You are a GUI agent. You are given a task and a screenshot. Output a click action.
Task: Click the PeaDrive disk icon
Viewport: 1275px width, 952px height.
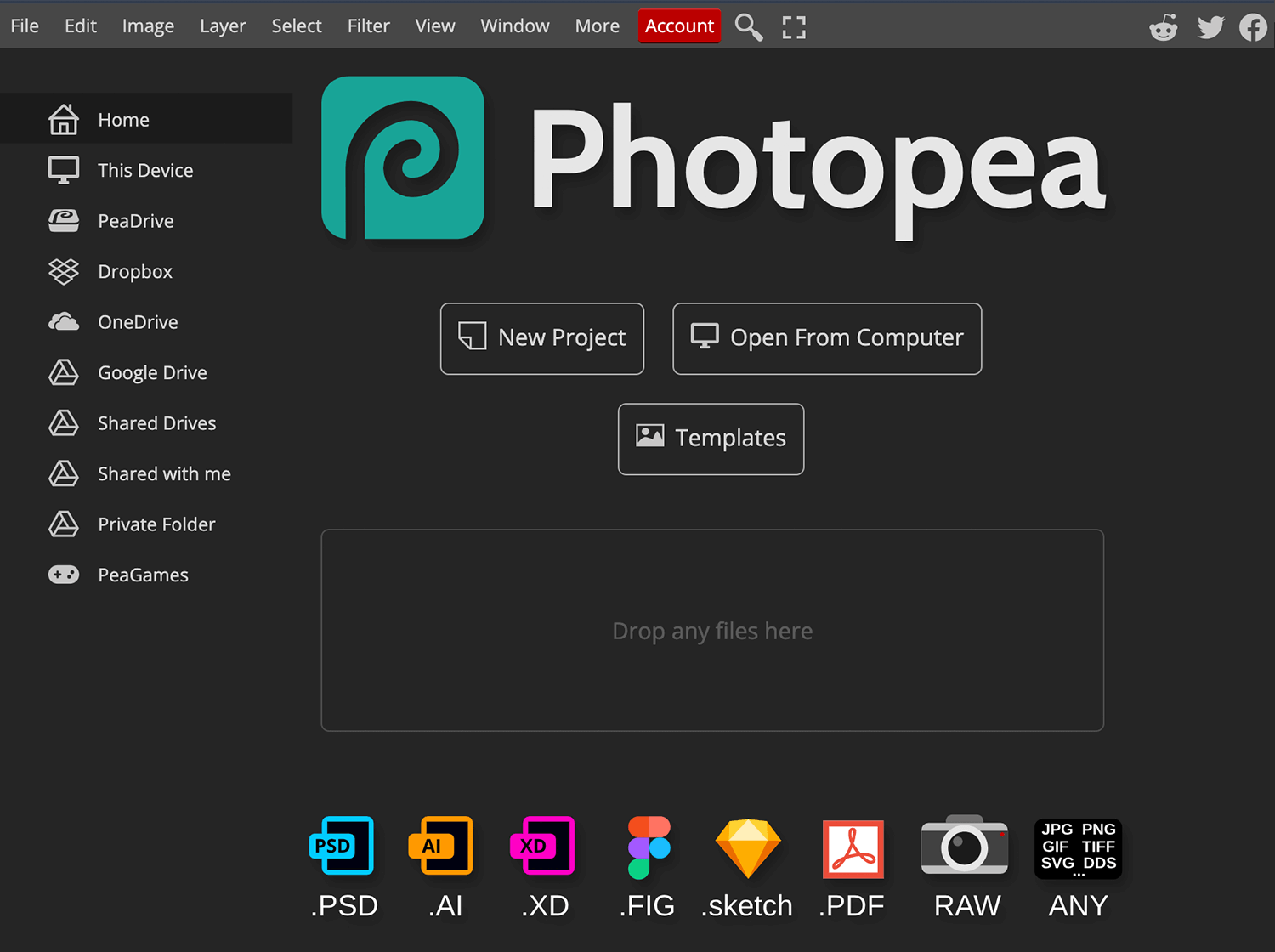[x=64, y=221]
